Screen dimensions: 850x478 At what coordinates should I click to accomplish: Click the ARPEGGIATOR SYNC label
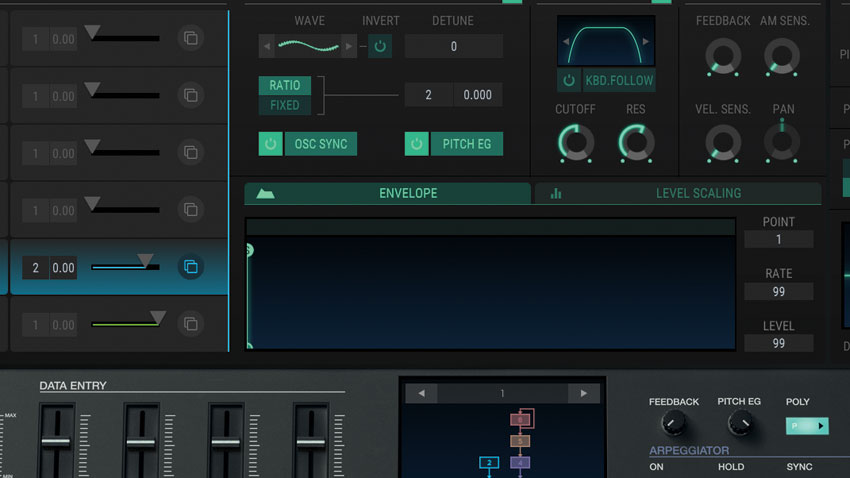point(799,467)
